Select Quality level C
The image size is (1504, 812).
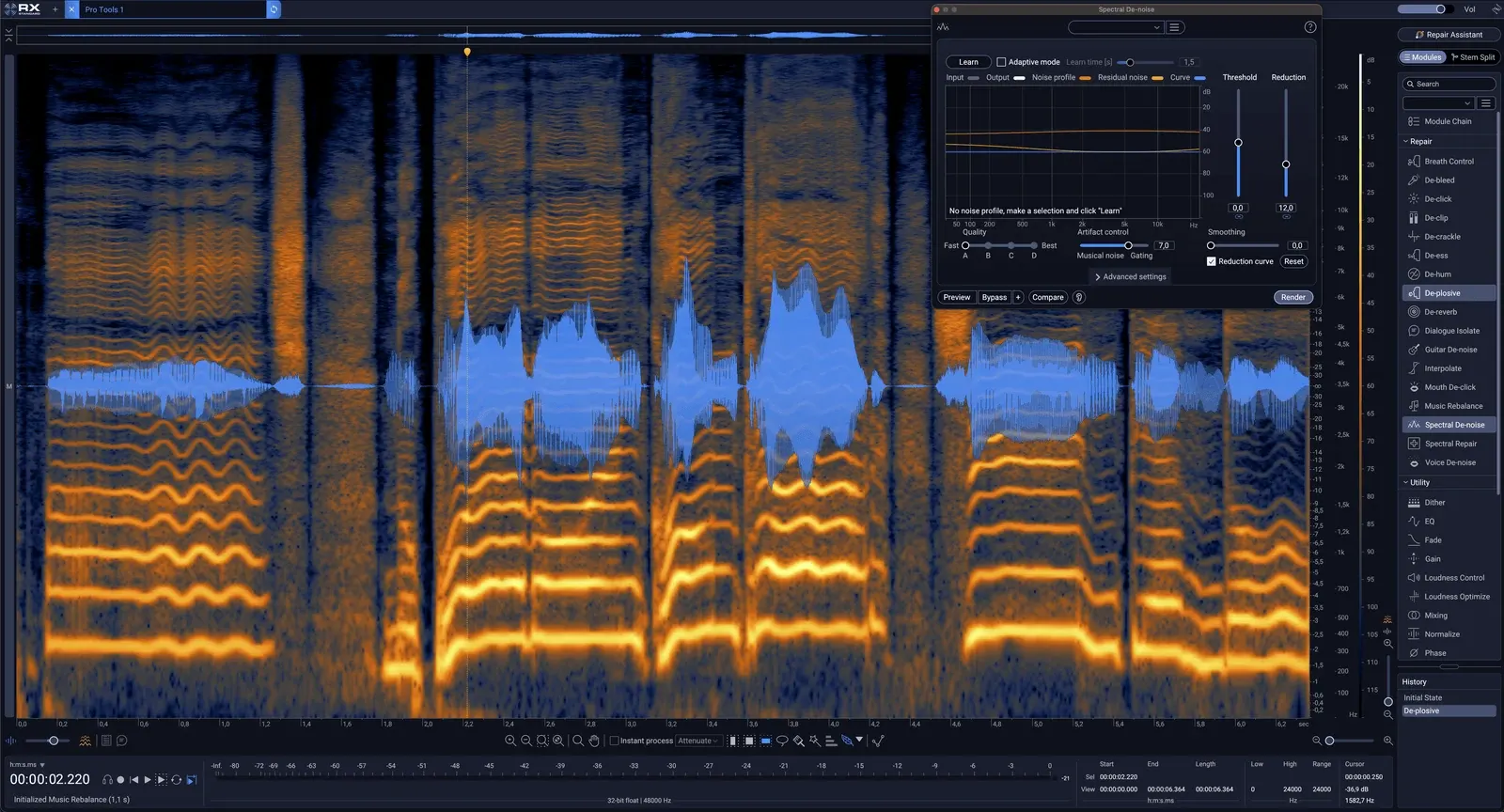coord(1011,245)
